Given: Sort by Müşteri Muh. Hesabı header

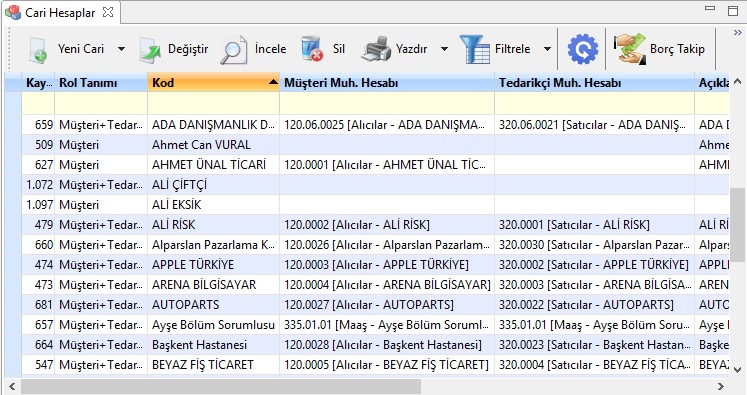Looking at the screenshot, I should 387,83.
